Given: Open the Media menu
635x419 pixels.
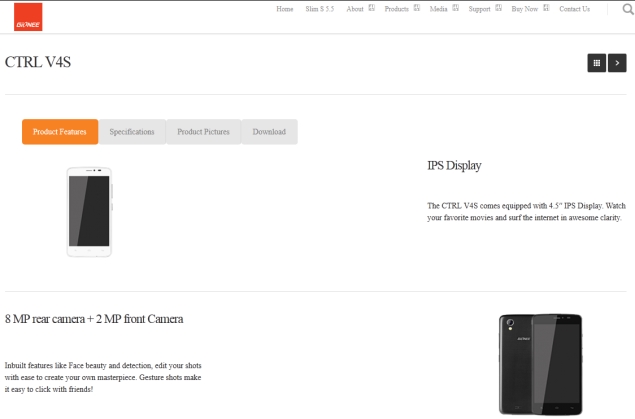Looking at the screenshot, I should pyautogui.click(x=439, y=9).
